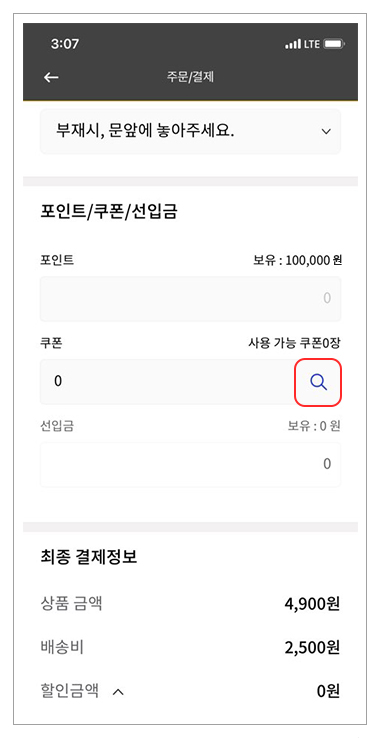
Task: Tap the 포인트/쿠폰/선입금 section heading
Action: [x=109, y=212]
